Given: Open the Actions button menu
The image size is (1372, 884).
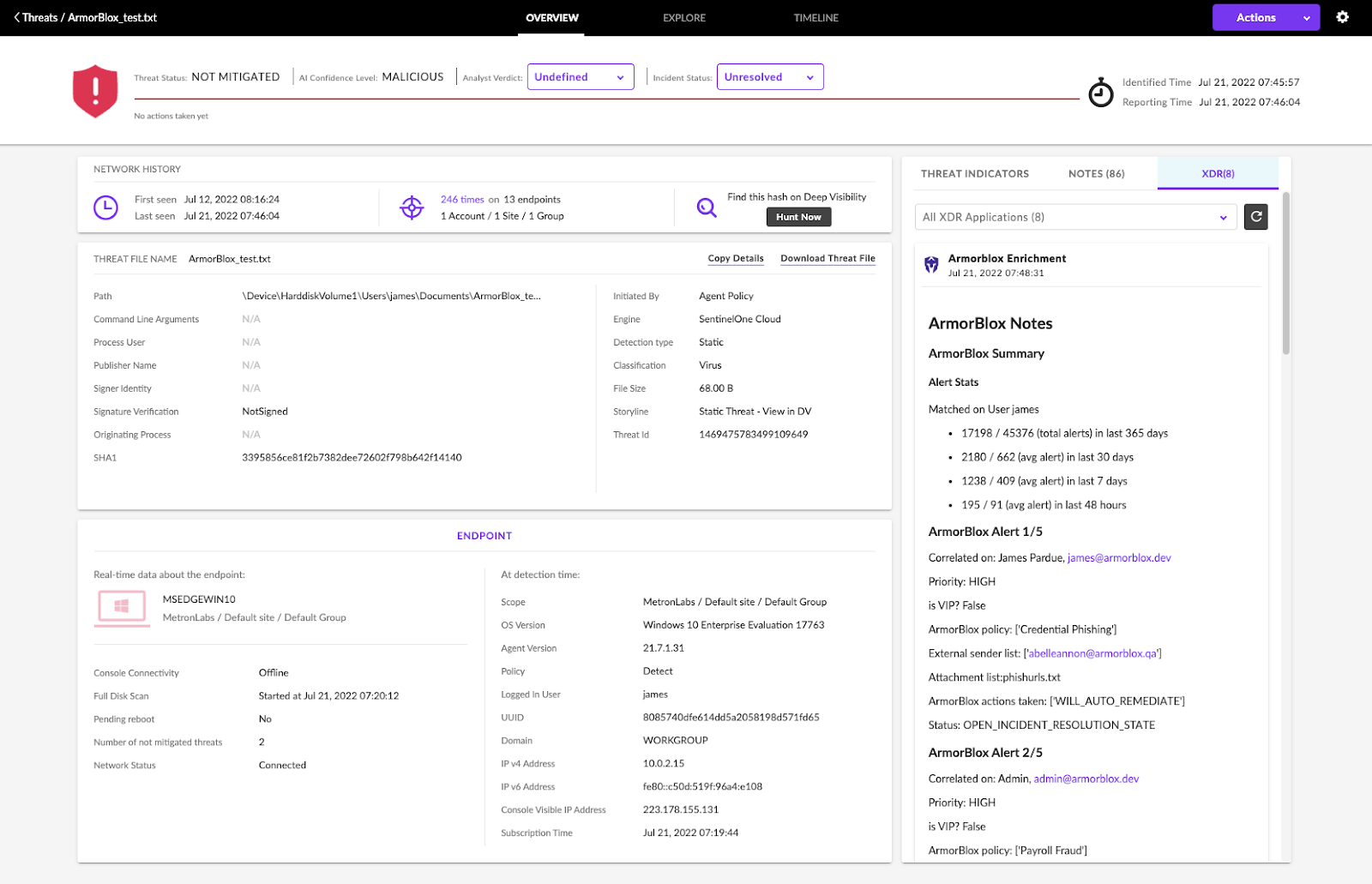Looking at the screenshot, I should coord(1265,17).
